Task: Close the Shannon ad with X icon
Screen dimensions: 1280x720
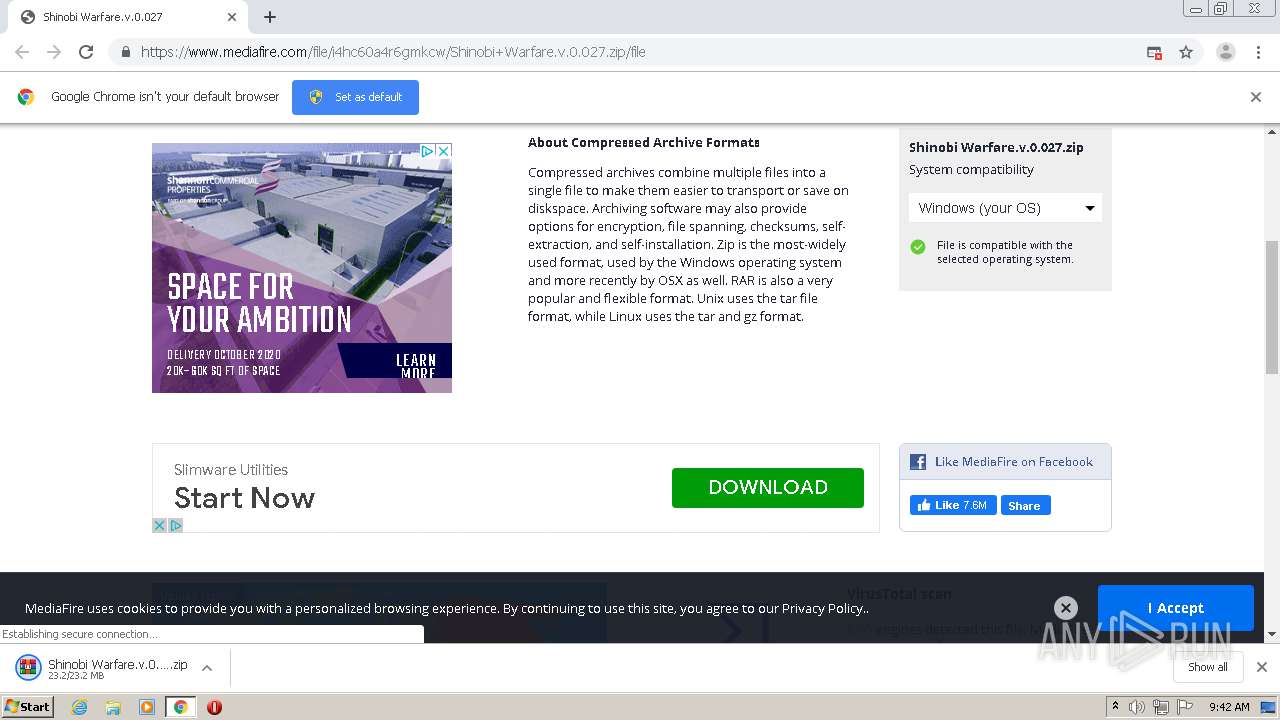Action: (x=444, y=151)
